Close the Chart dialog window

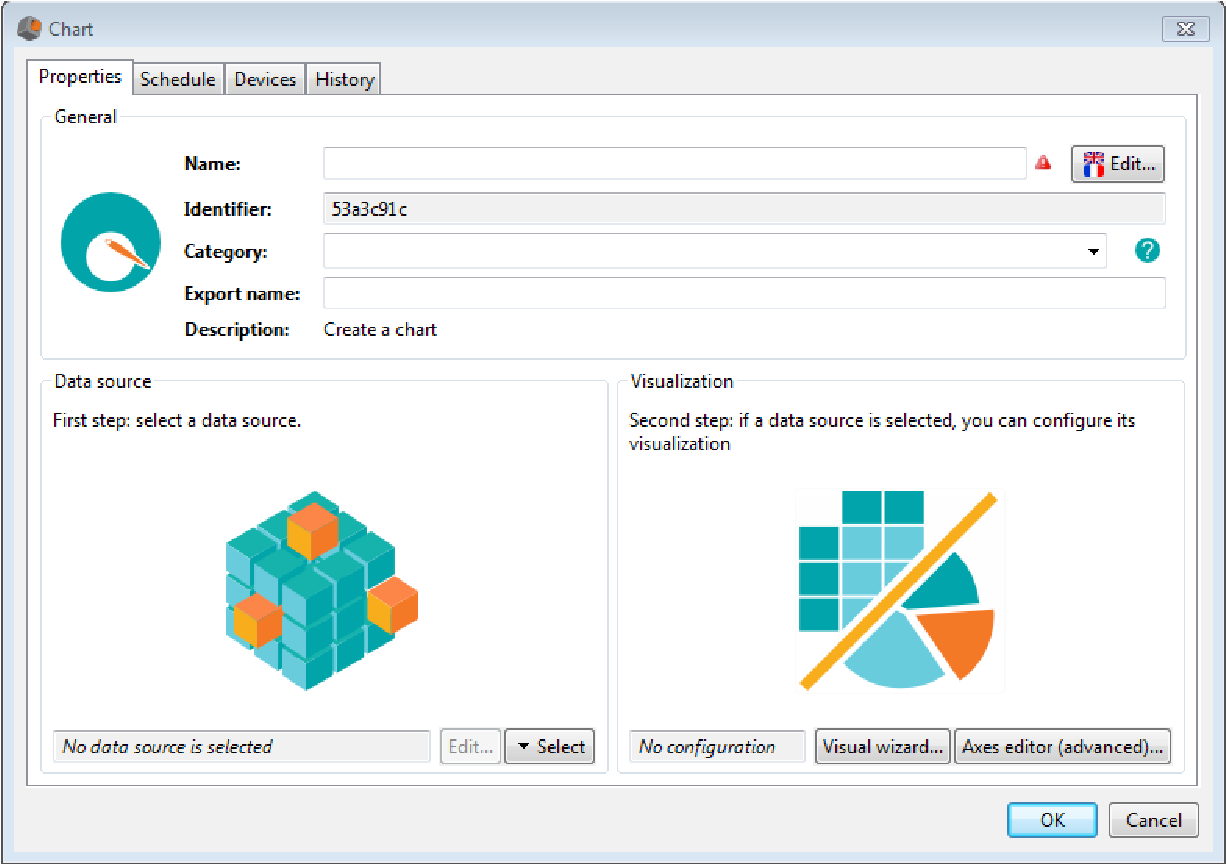1185,29
